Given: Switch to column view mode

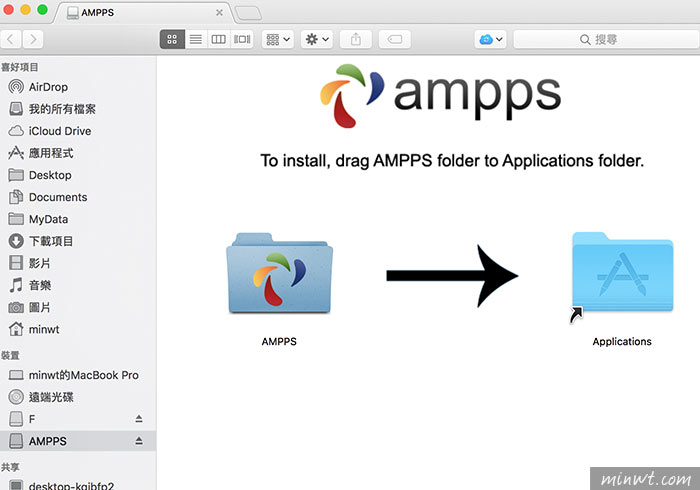Looking at the screenshot, I should pos(219,39).
